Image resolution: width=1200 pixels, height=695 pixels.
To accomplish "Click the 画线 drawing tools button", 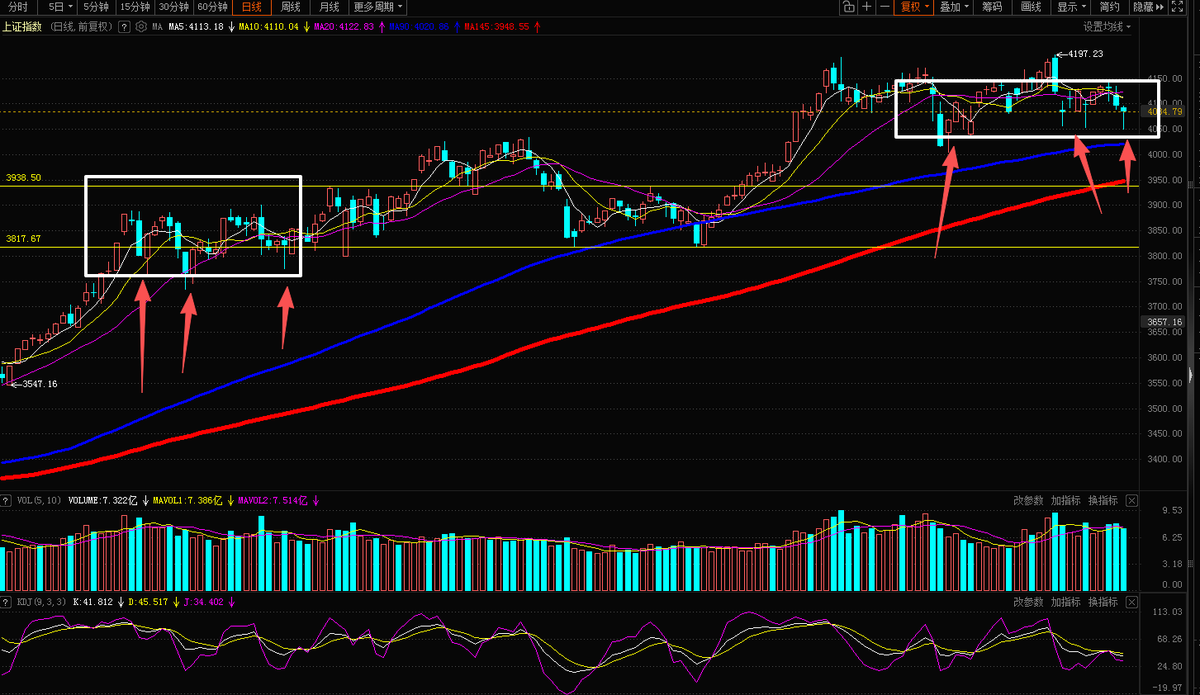I will coord(1031,7).
